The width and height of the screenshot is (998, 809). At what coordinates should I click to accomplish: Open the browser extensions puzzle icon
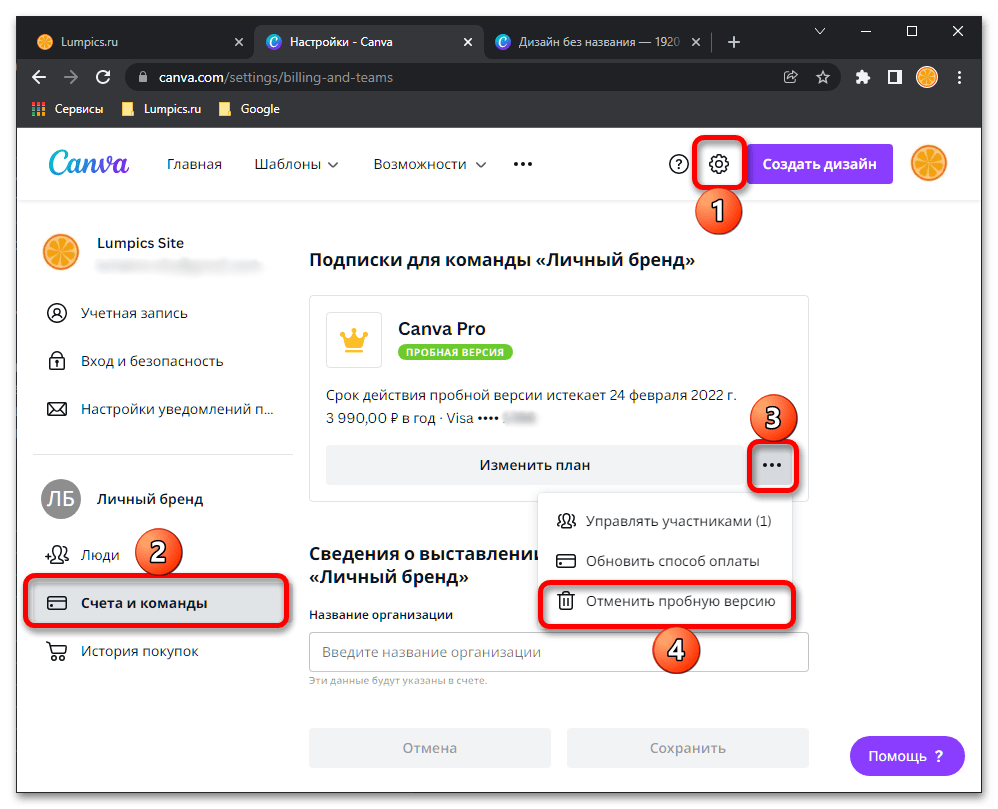tap(863, 77)
